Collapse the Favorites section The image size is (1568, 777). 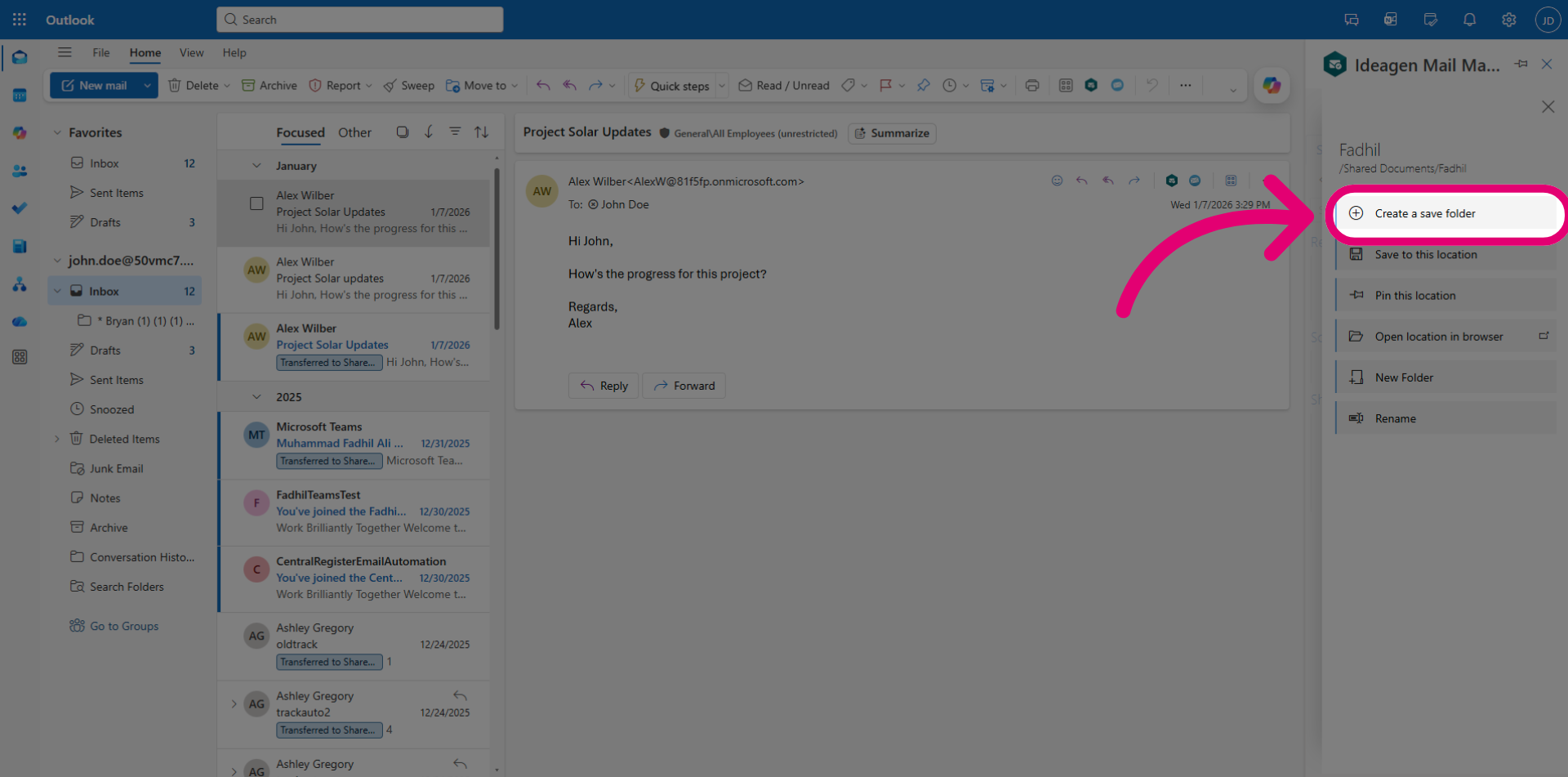[57, 132]
